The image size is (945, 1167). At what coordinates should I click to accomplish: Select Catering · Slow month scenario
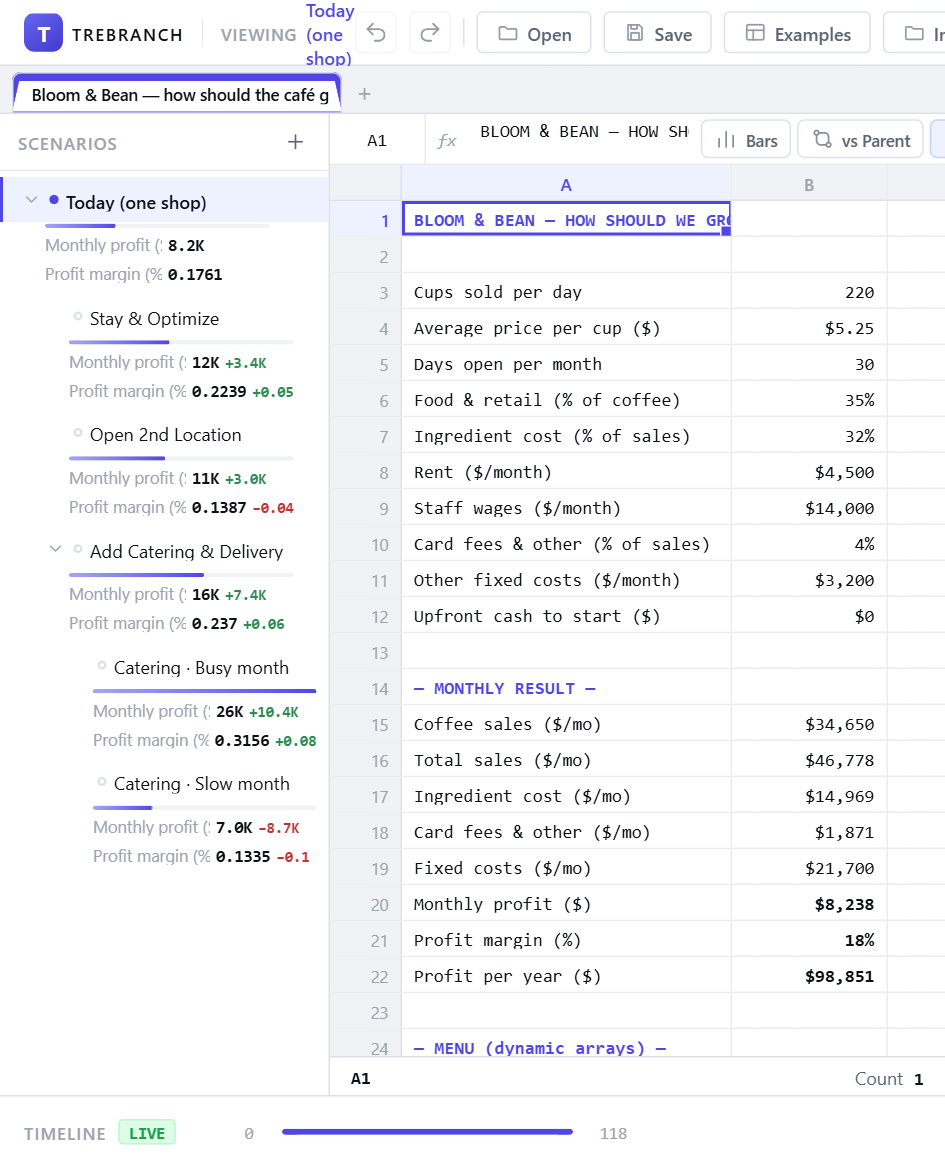pos(202,784)
